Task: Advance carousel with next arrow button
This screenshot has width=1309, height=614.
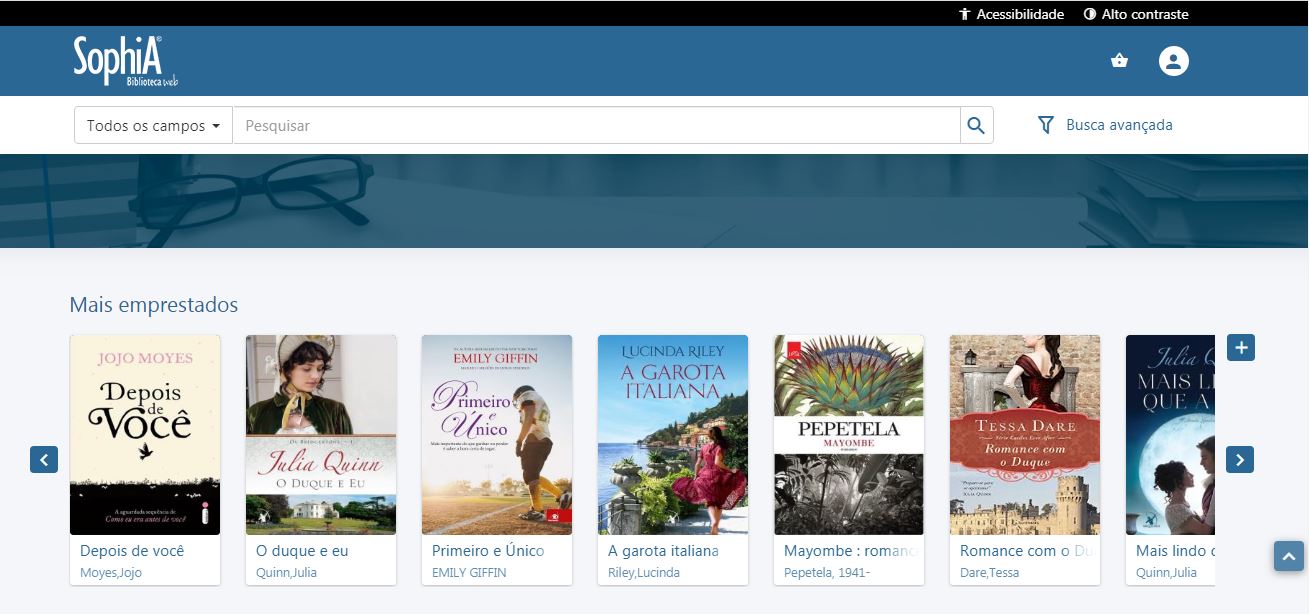Action: (x=1239, y=459)
